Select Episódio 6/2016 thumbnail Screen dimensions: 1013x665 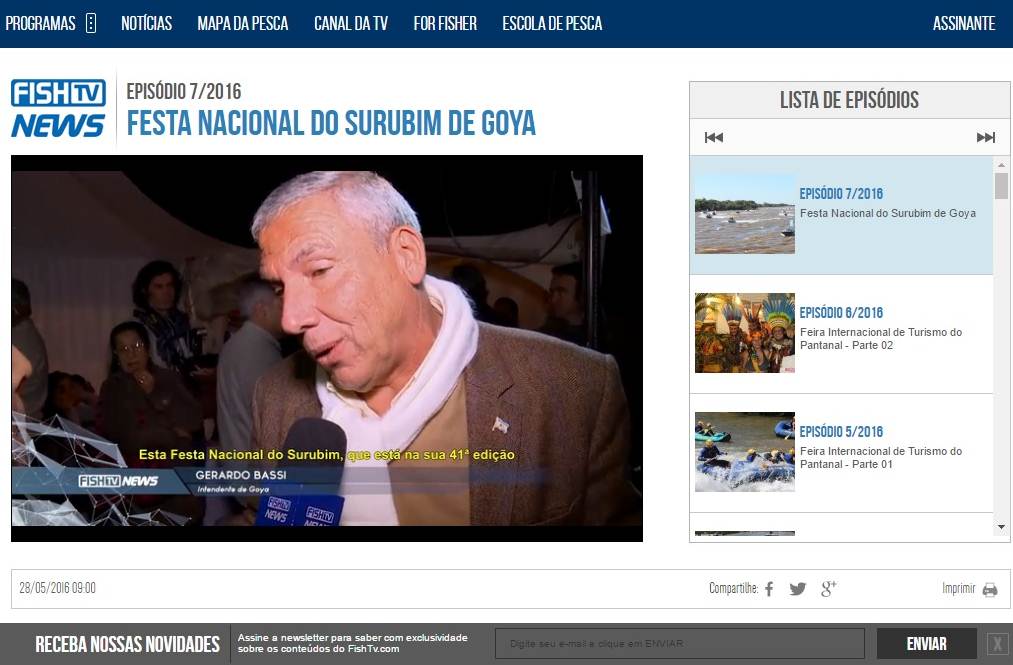744,333
